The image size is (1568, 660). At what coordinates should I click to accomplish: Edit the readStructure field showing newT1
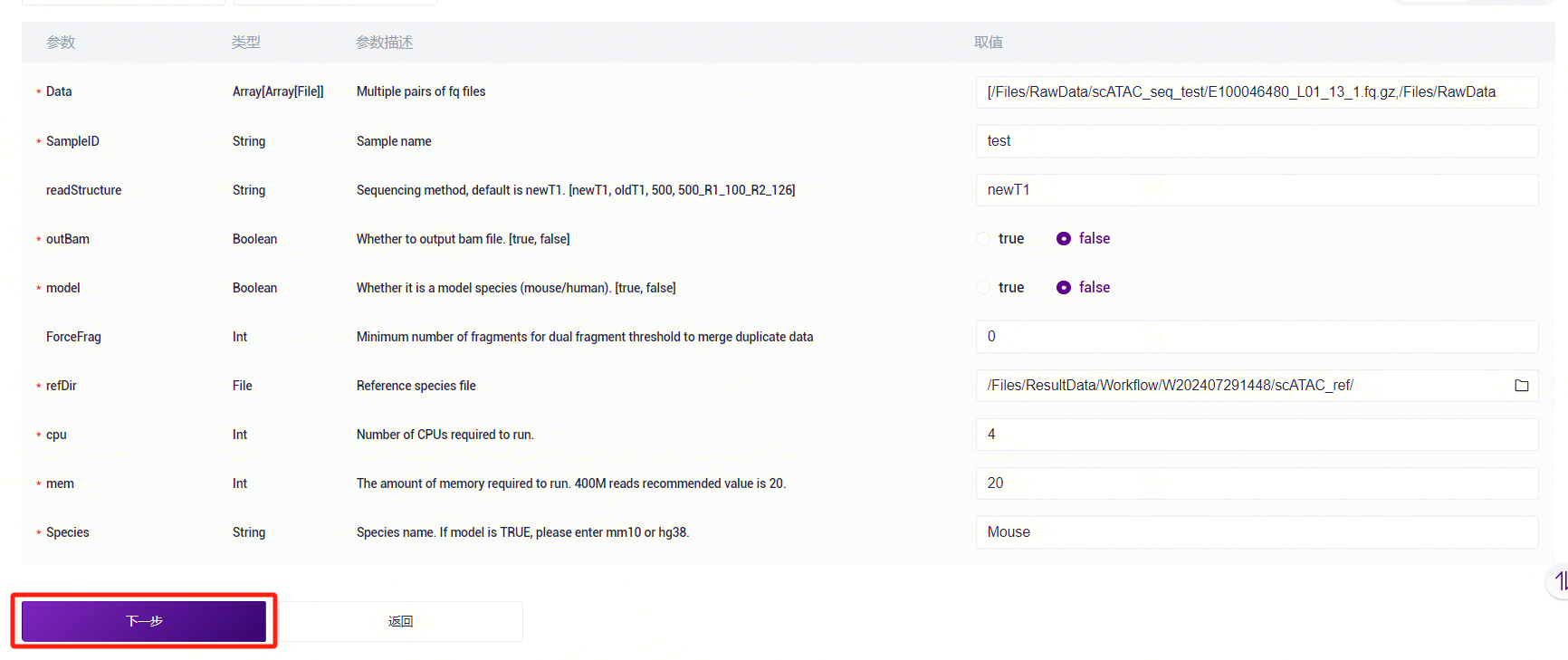[x=1257, y=190]
